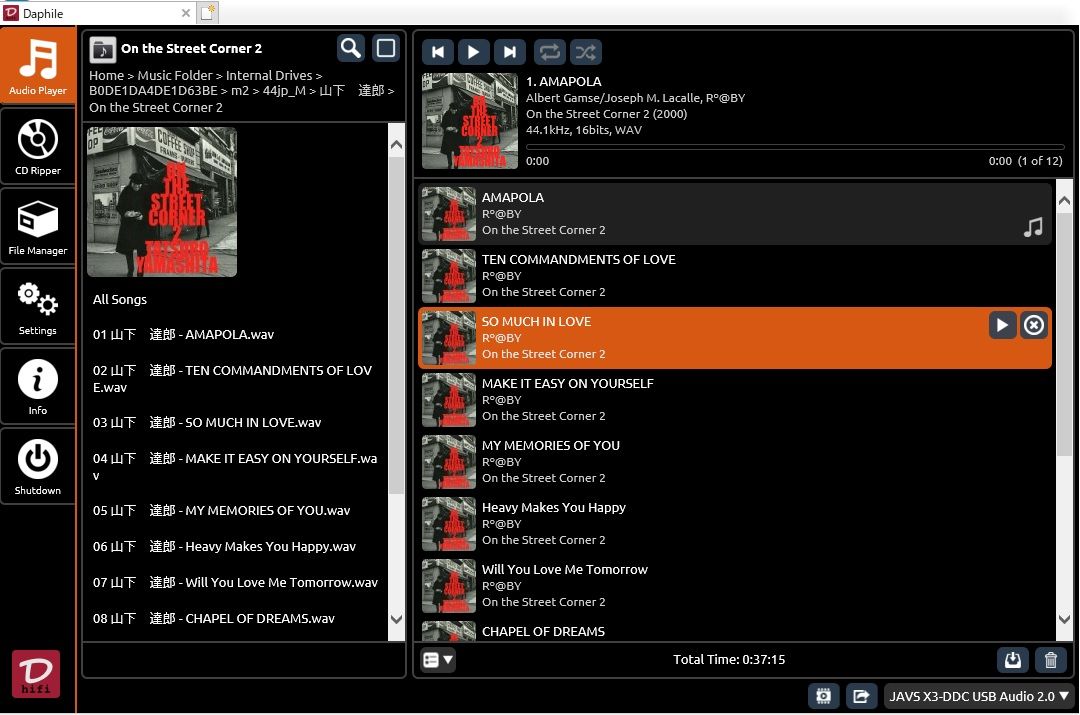The width and height of the screenshot is (1080, 715).
Task: Open search with the magnifier icon
Action: (x=351, y=49)
